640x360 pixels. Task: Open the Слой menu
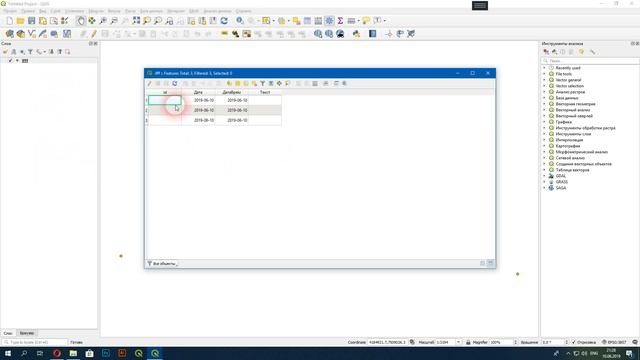55,11
